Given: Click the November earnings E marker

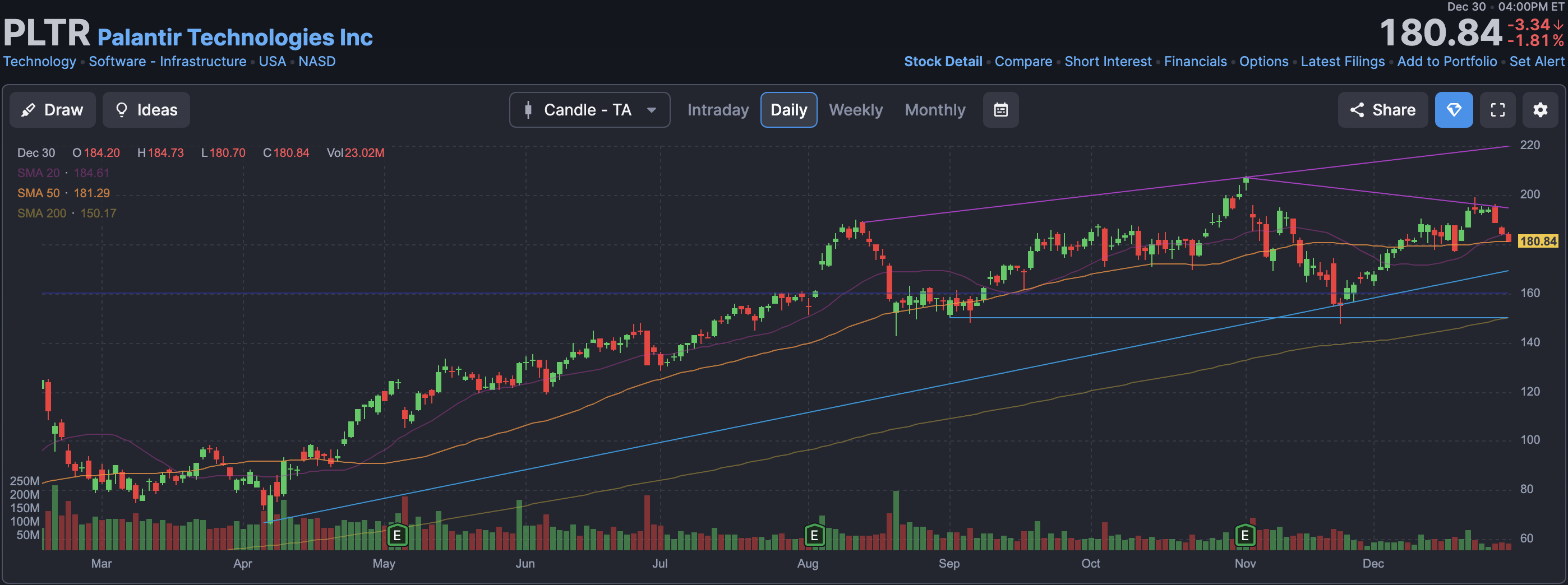Looking at the screenshot, I should point(1245,535).
